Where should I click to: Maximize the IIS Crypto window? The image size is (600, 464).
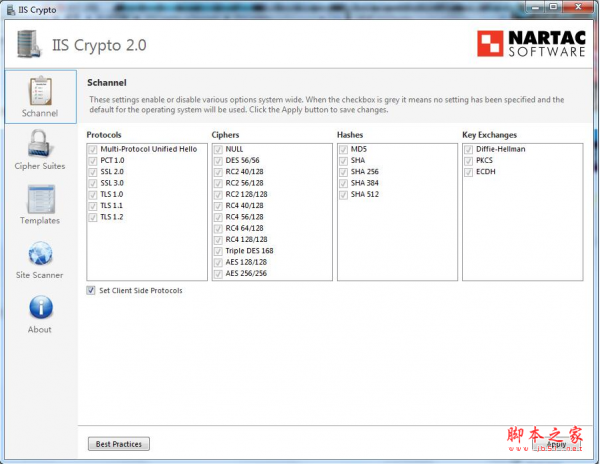(553, 7)
